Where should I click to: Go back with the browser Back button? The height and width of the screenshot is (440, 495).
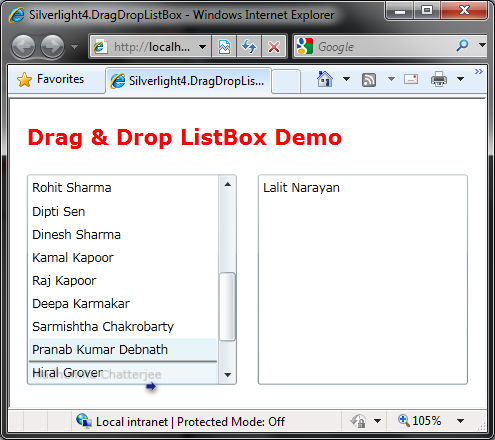click(23, 47)
